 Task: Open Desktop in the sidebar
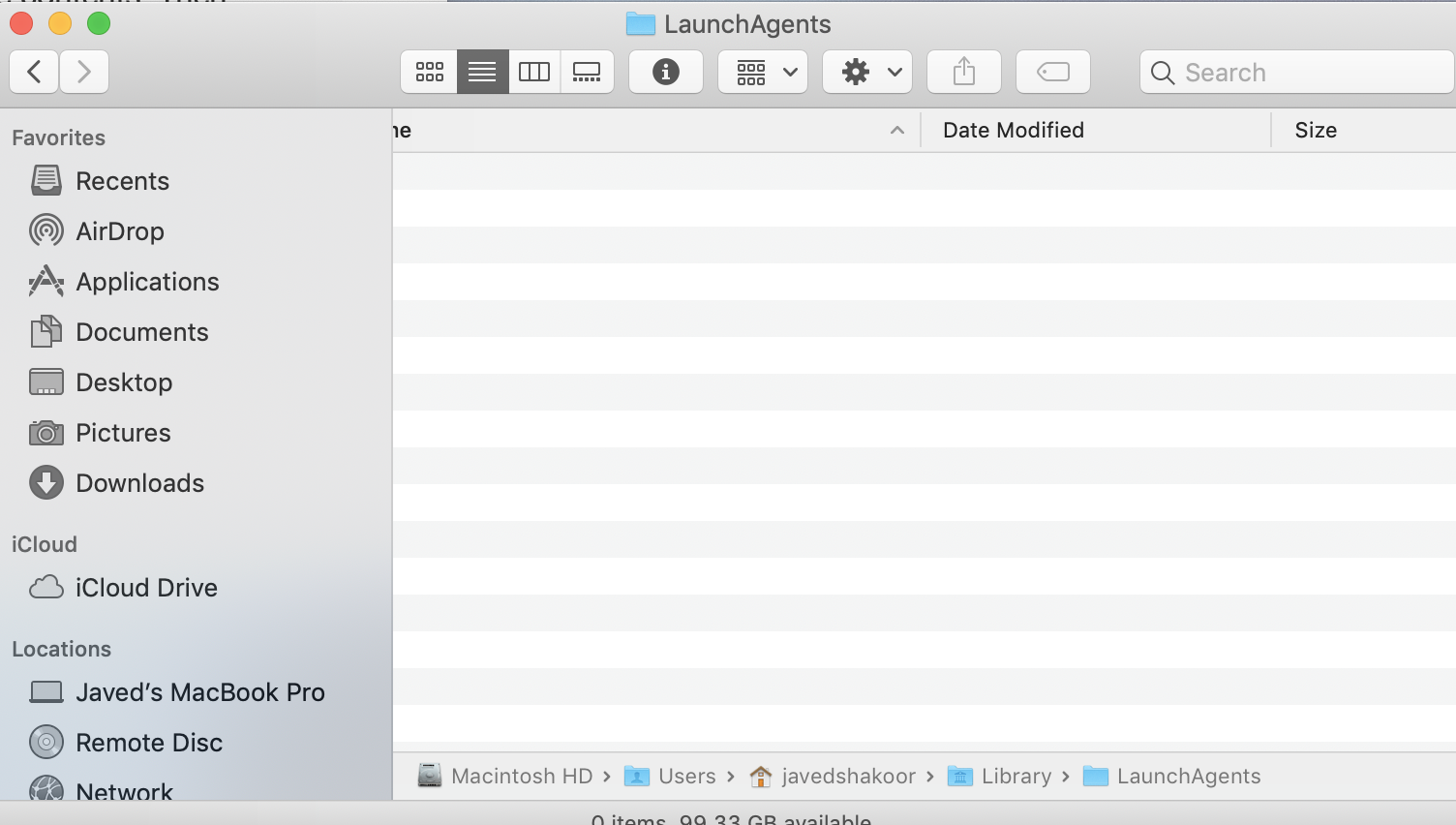point(124,382)
